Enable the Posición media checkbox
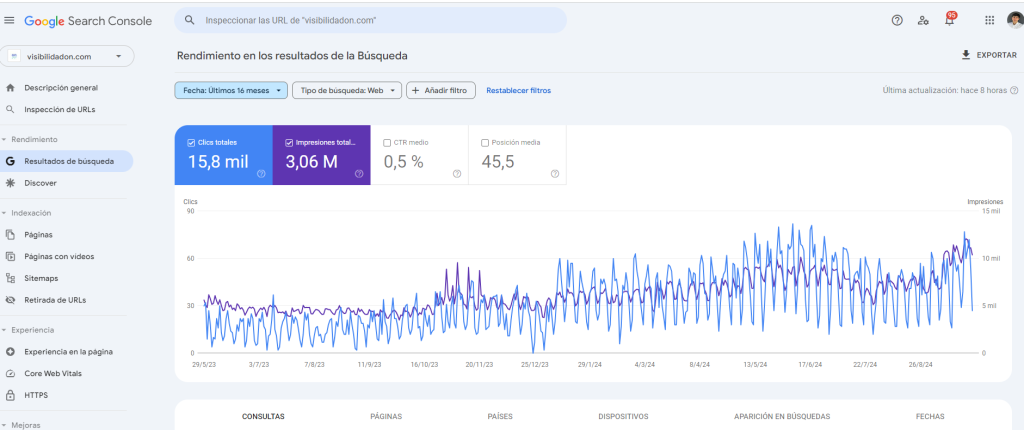Image resolution: width=1024 pixels, height=430 pixels. tap(486, 142)
